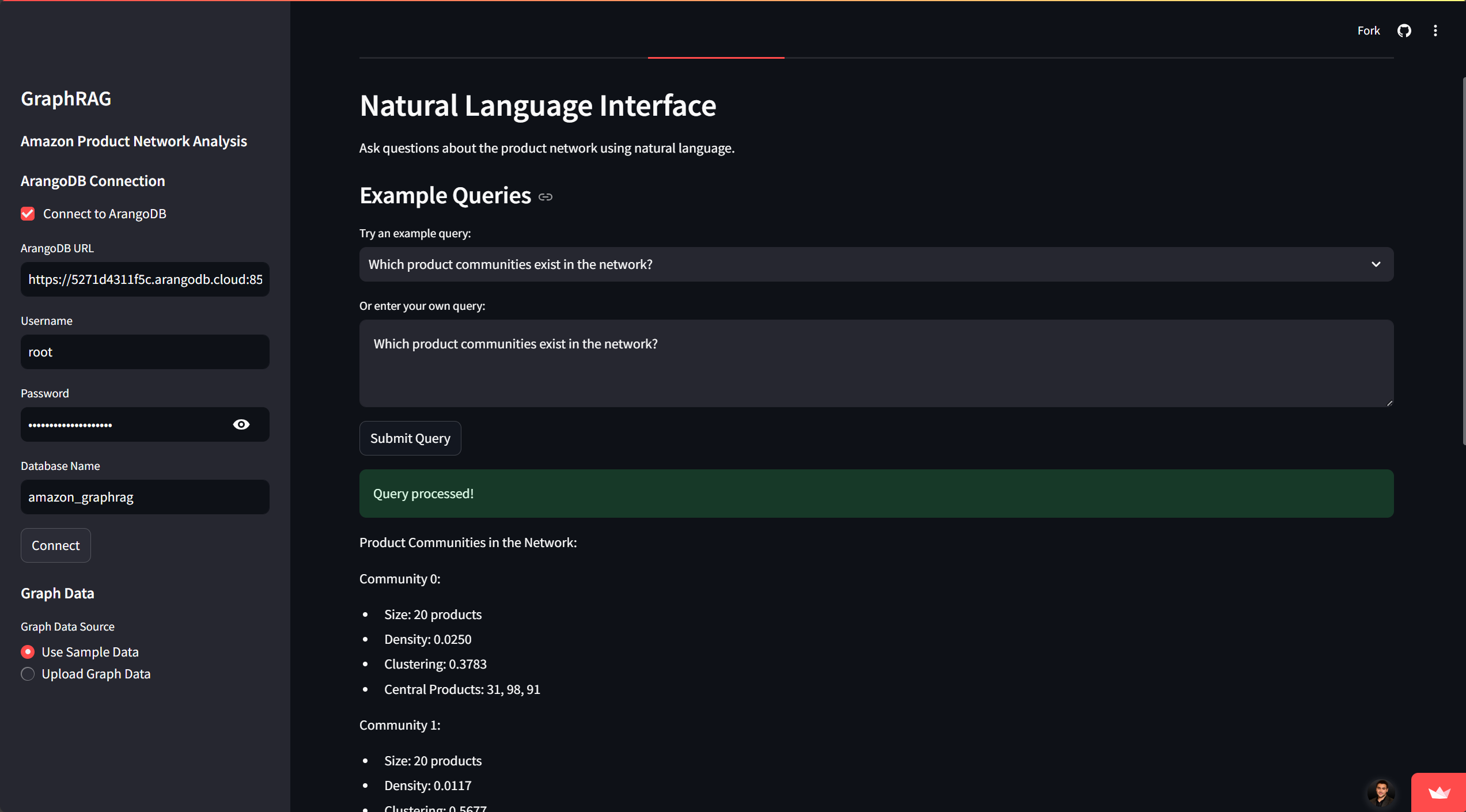Viewport: 1466px width, 812px height.
Task: Show password using the eye icon
Action: tap(241, 424)
